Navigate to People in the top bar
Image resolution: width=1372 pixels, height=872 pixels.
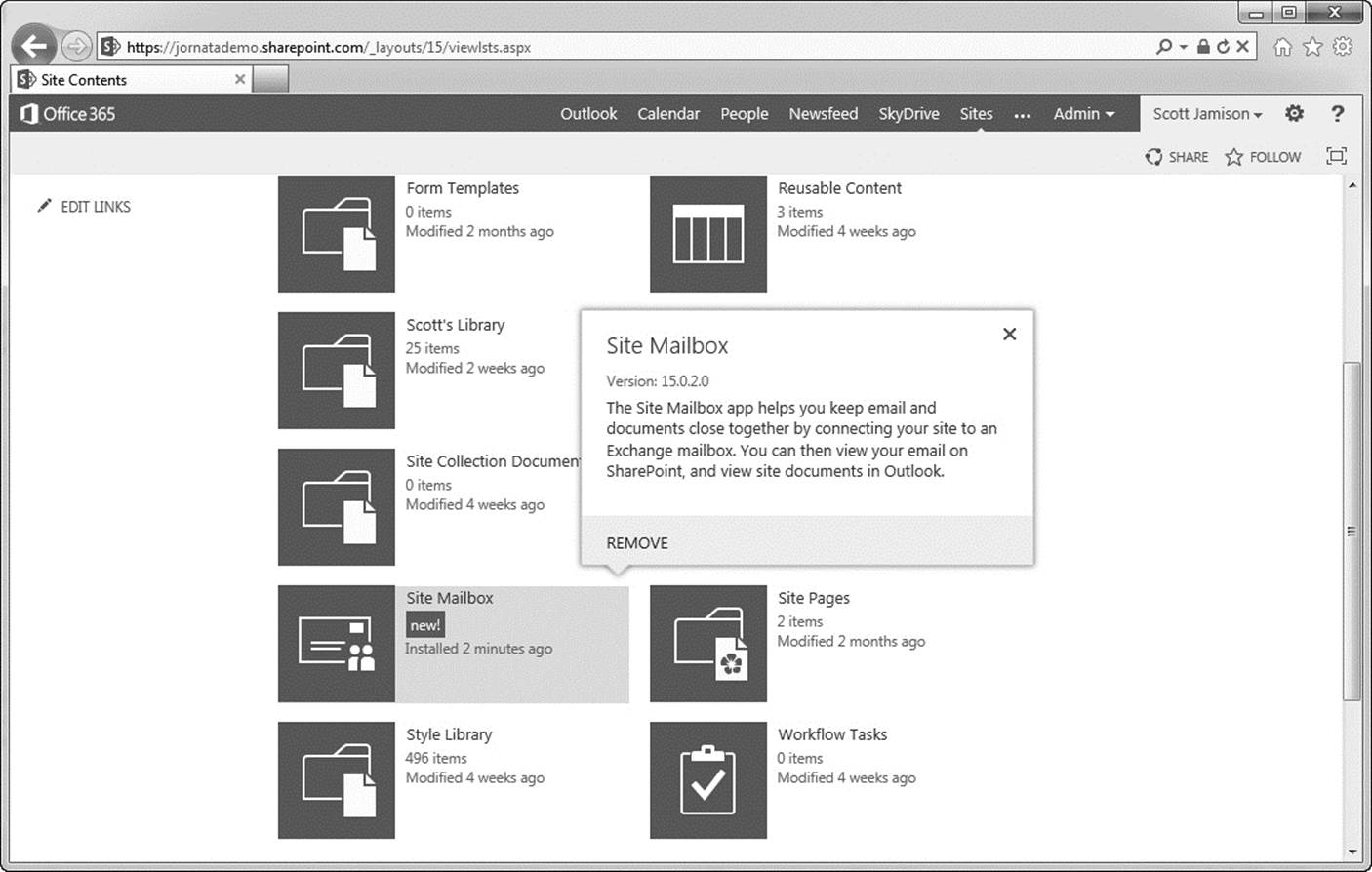745,114
